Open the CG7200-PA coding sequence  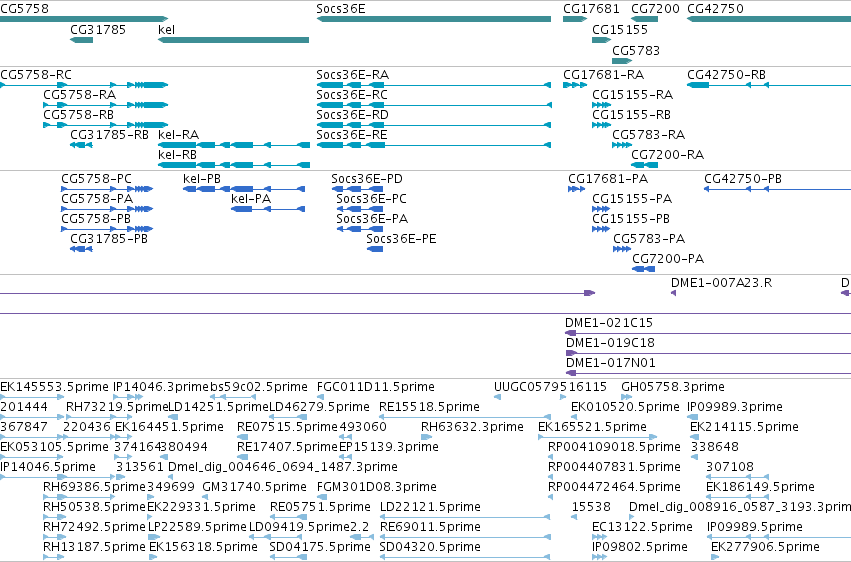point(644,269)
